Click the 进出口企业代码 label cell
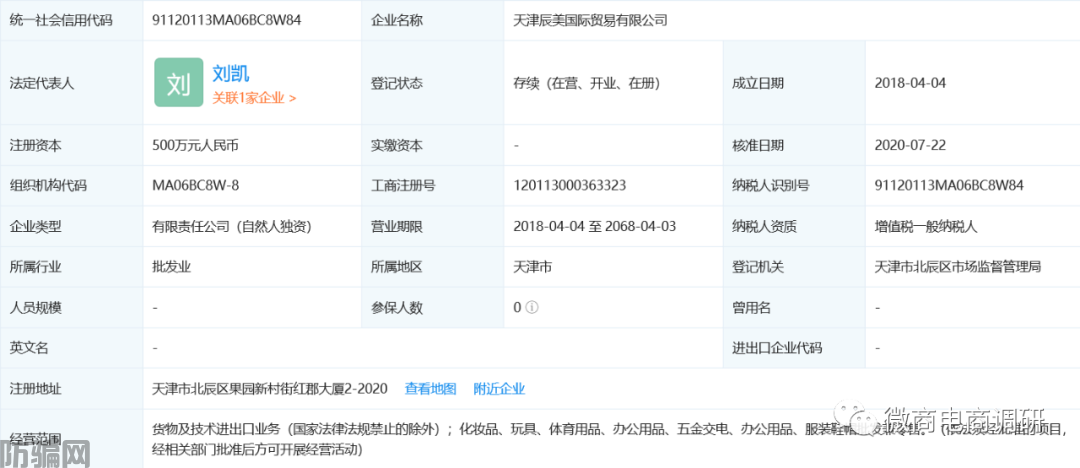The height and width of the screenshot is (468, 1080). click(794, 348)
